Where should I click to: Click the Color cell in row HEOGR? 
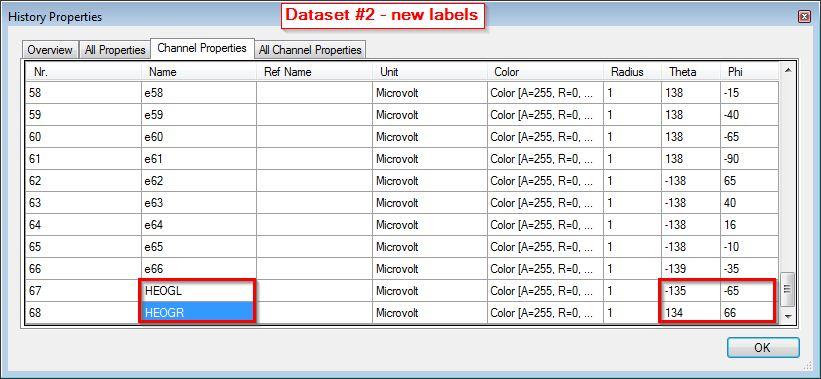[x=545, y=313]
